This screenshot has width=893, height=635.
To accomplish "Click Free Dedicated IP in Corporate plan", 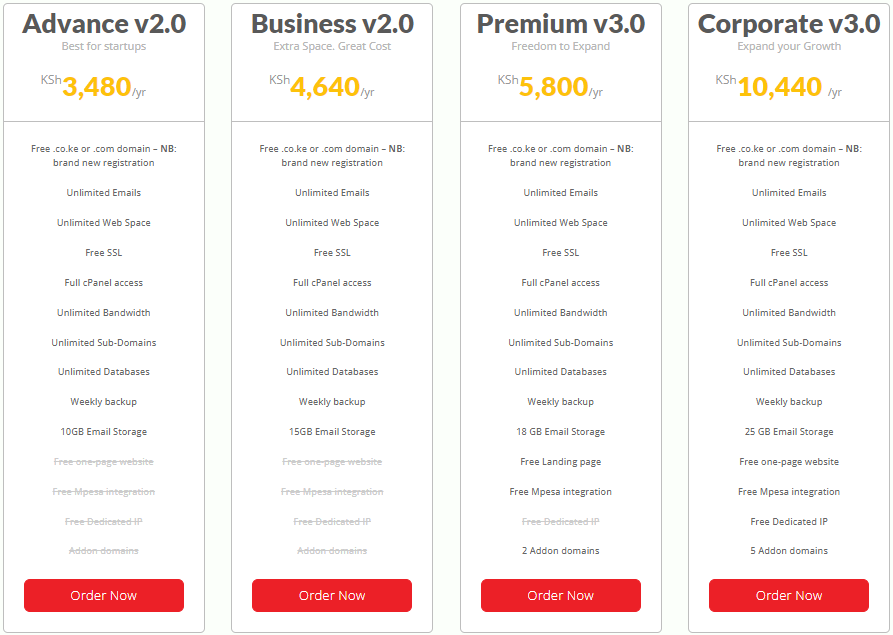I will (789, 522).
